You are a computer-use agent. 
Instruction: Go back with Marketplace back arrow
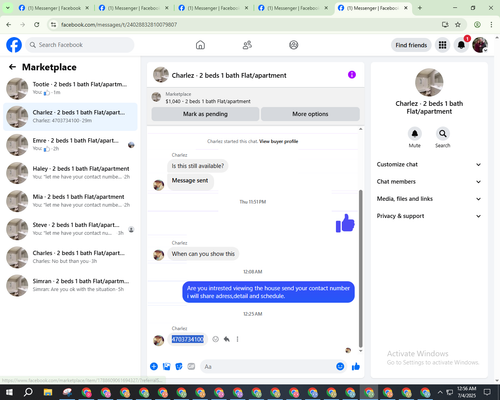pos(12,67)
